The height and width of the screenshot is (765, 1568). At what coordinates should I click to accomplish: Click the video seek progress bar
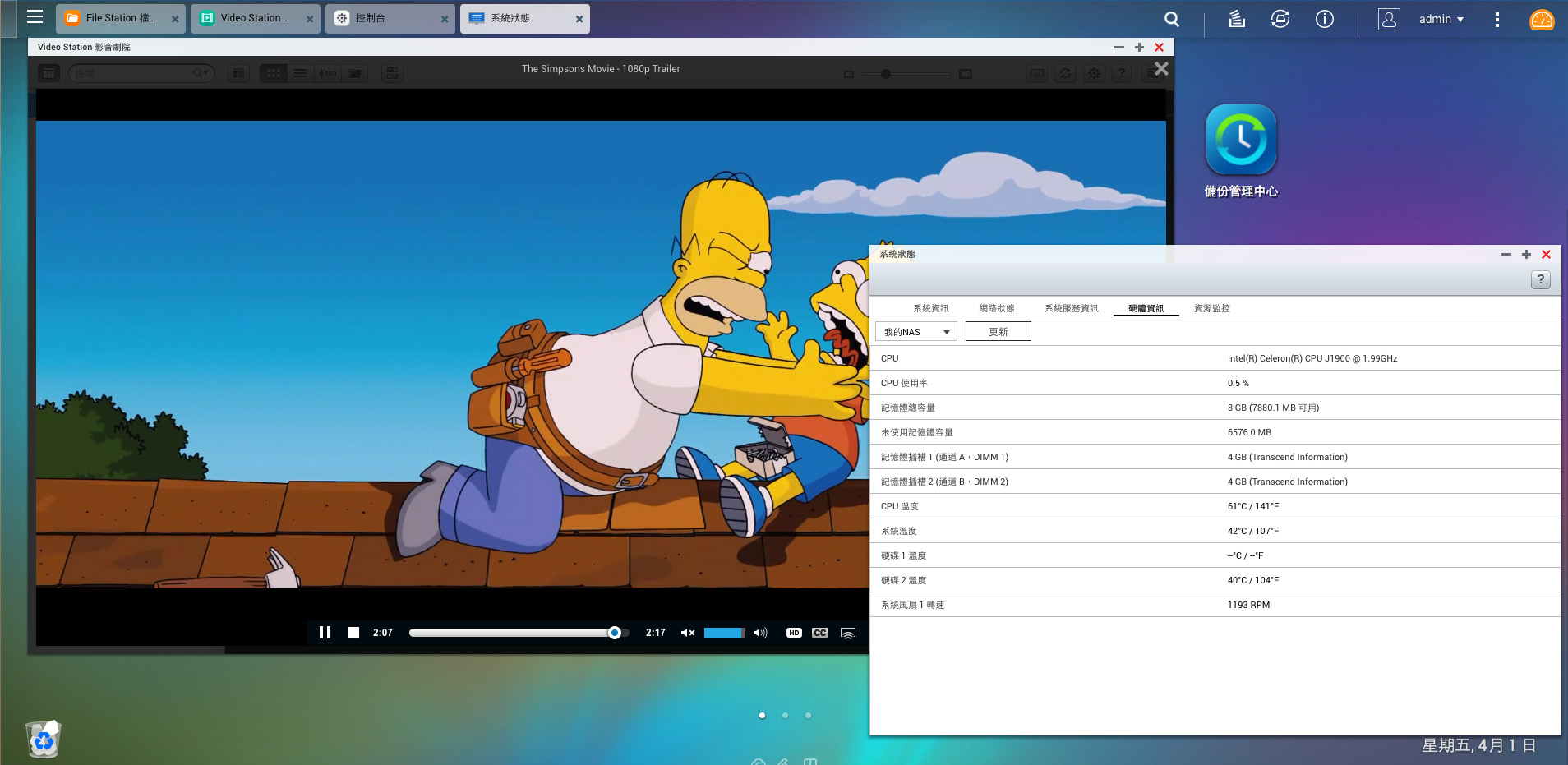(x=519, y=633)
